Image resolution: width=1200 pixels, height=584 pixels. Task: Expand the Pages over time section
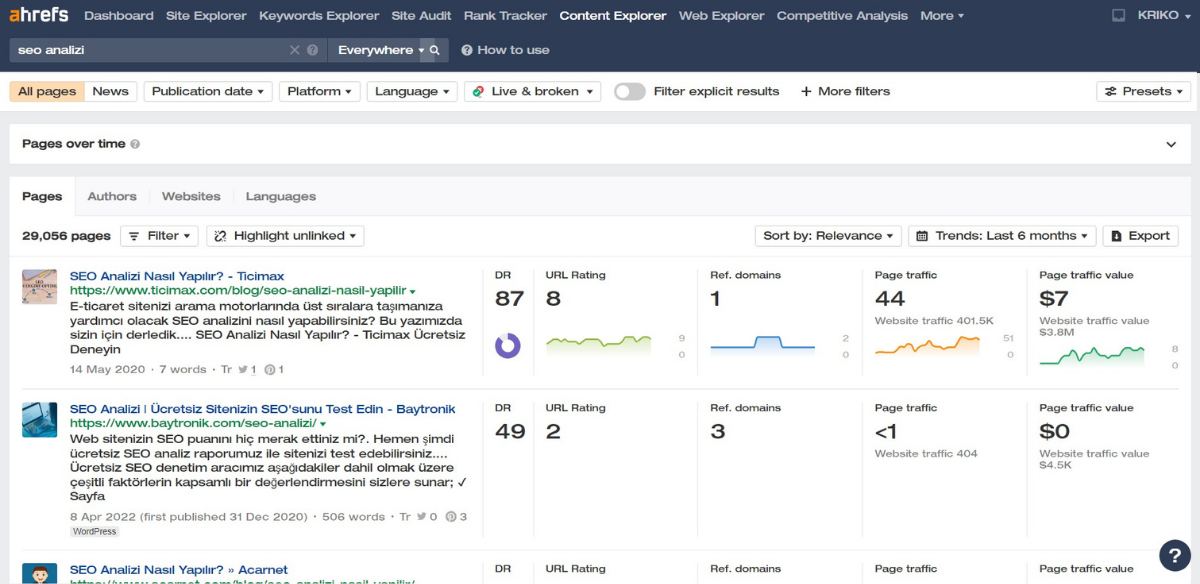(1171, 144)
